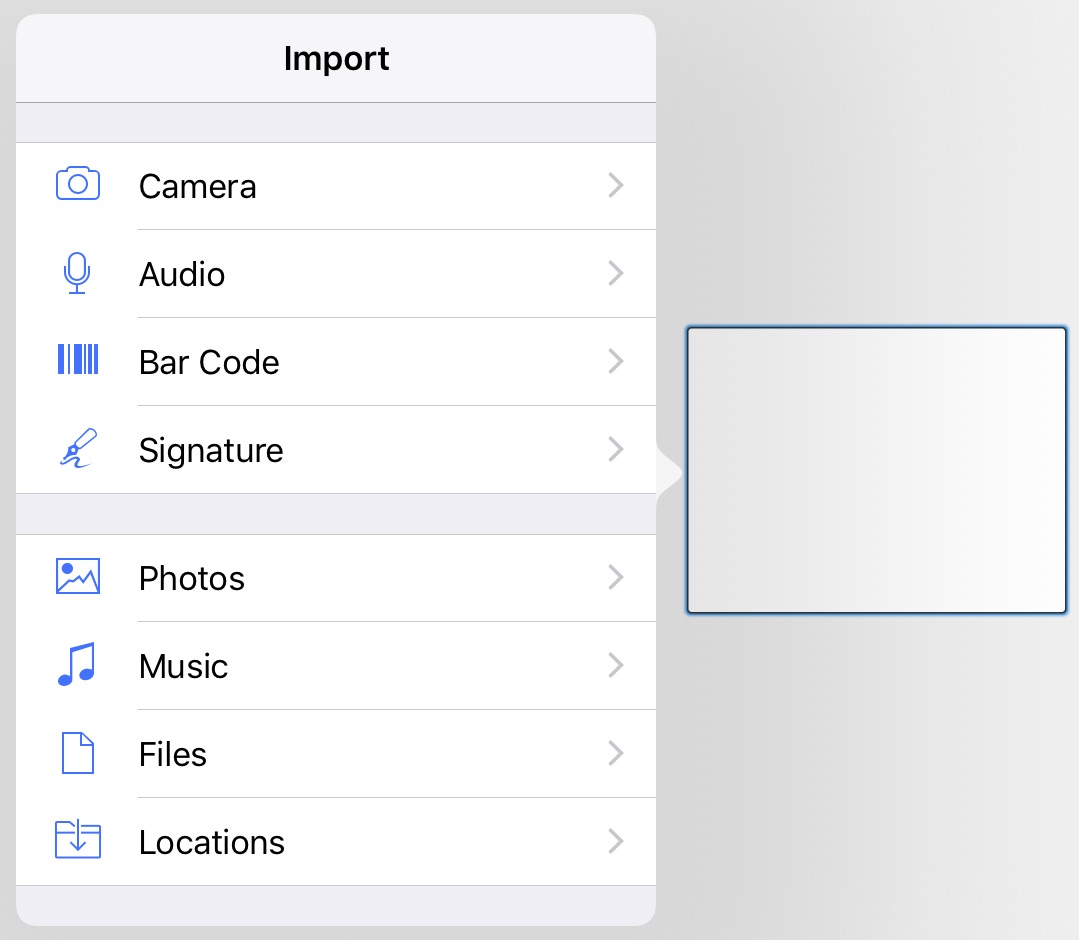Tap the Bar Code icon
Image resolution: width=1079 pixels, height=940 pixels.
[x=78, y=360]
